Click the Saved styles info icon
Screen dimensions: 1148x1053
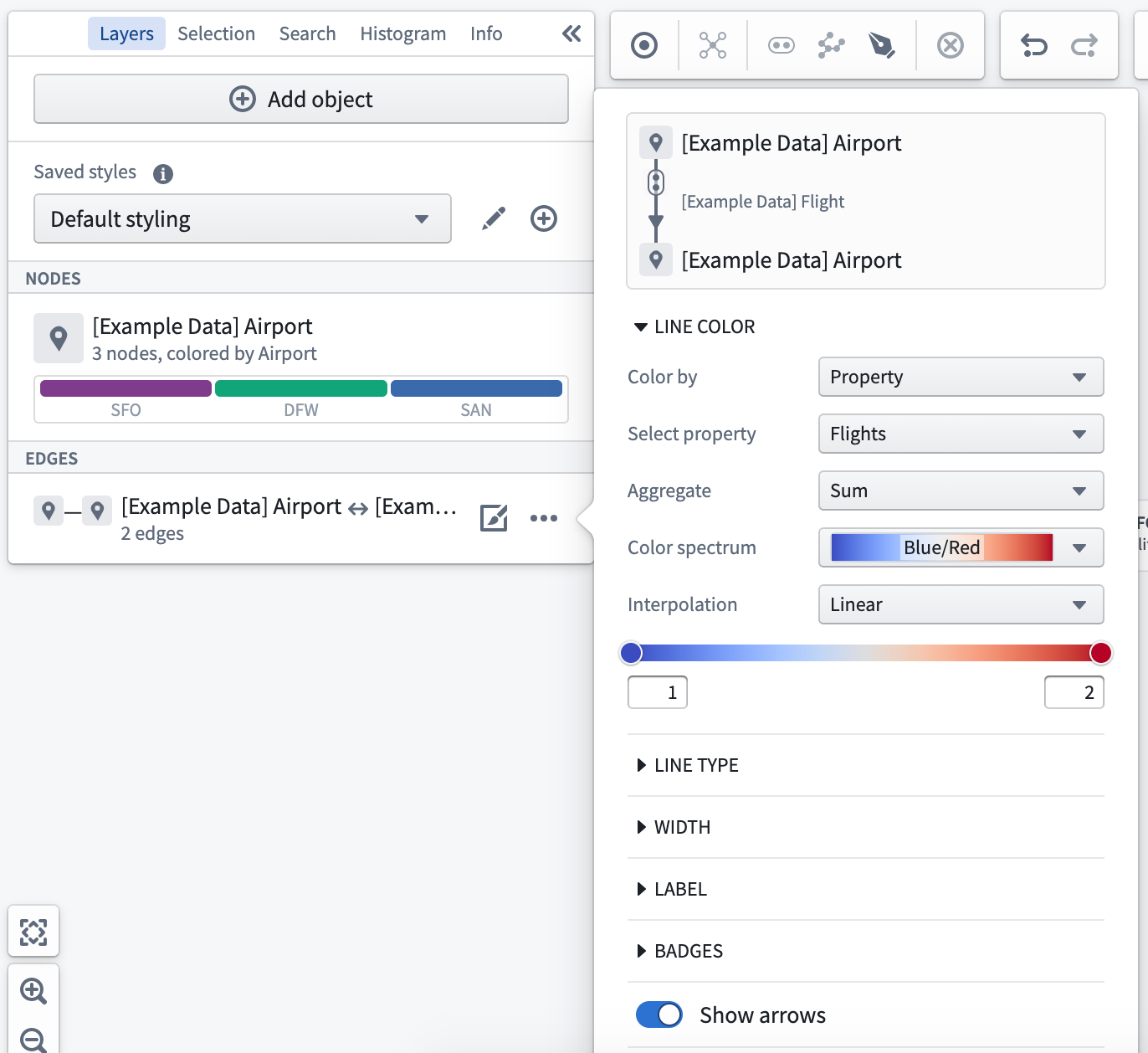pos(163,173)
